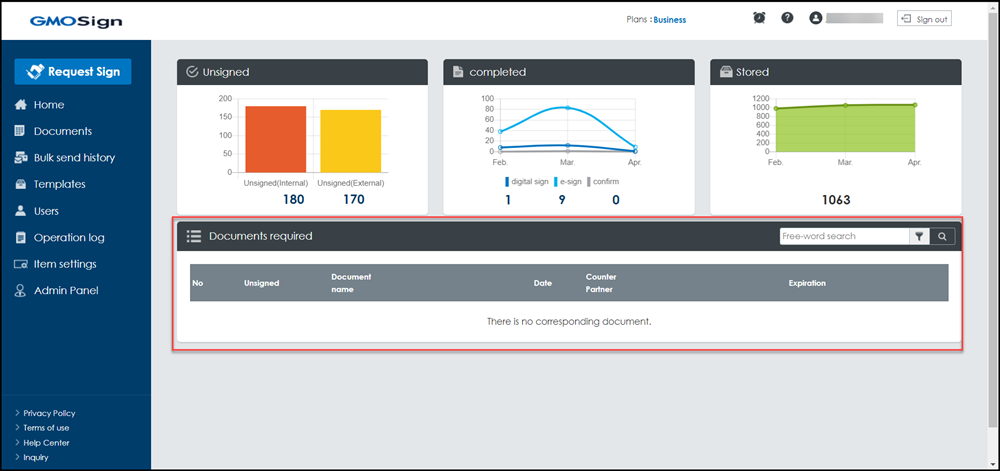Click 'There is no corresponding document.' message
The width and height of the screenshot is (1000, 471).
(569, 322)
